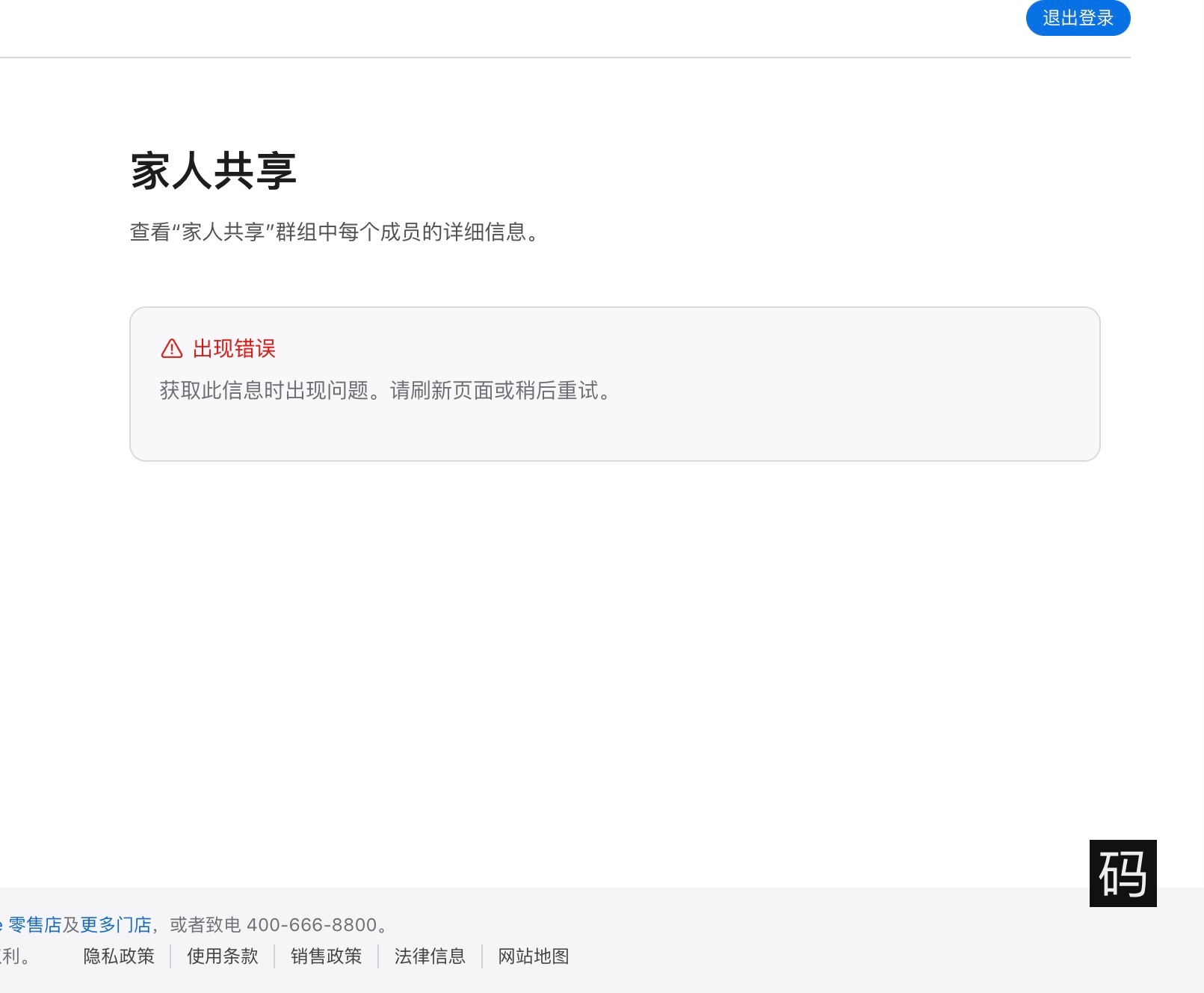Click the 退出登录 button
This screenshot has height=993, width=1204.
point(1077,18)
